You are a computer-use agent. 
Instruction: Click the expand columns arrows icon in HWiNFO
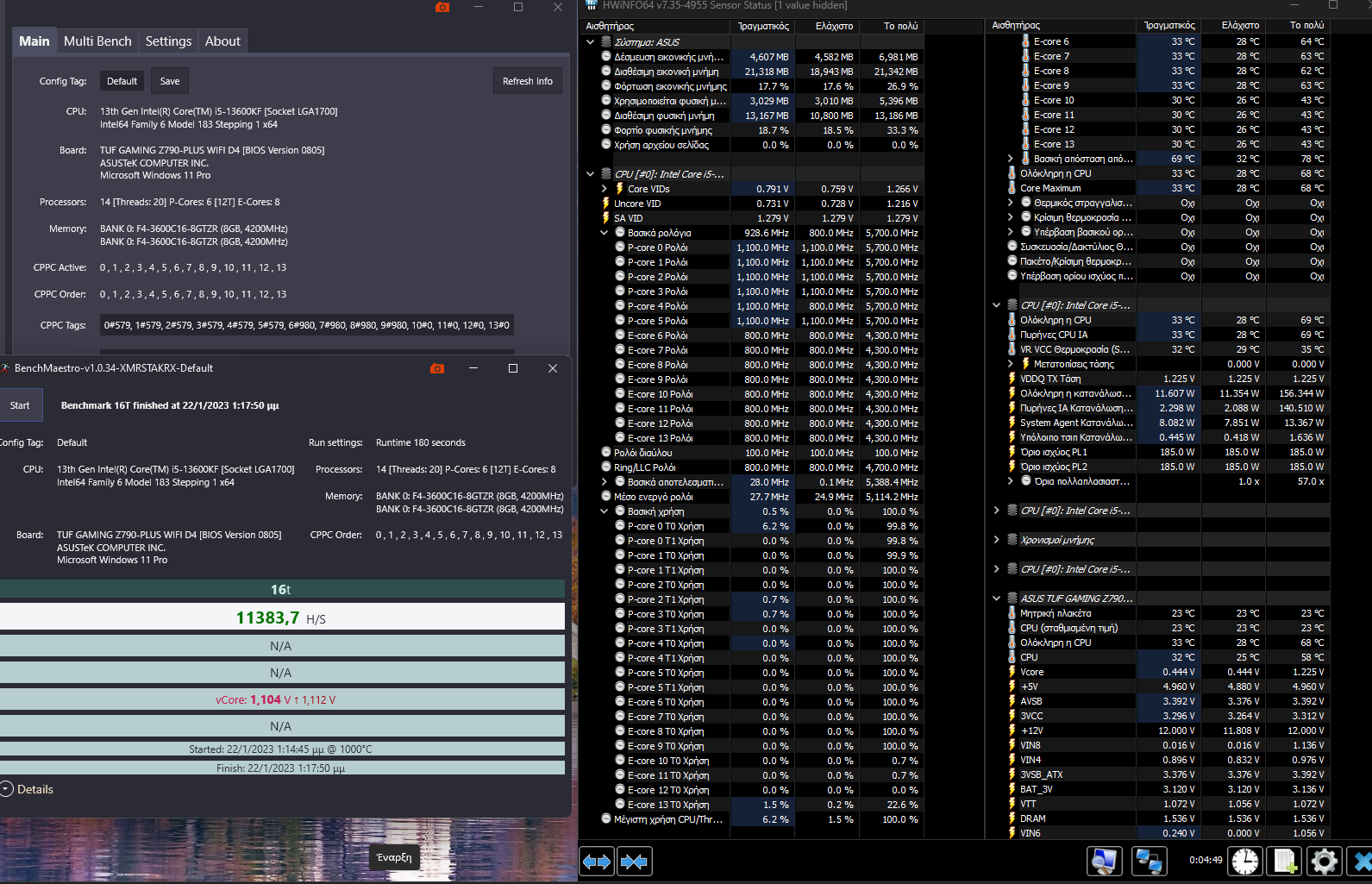pos(597,861)
